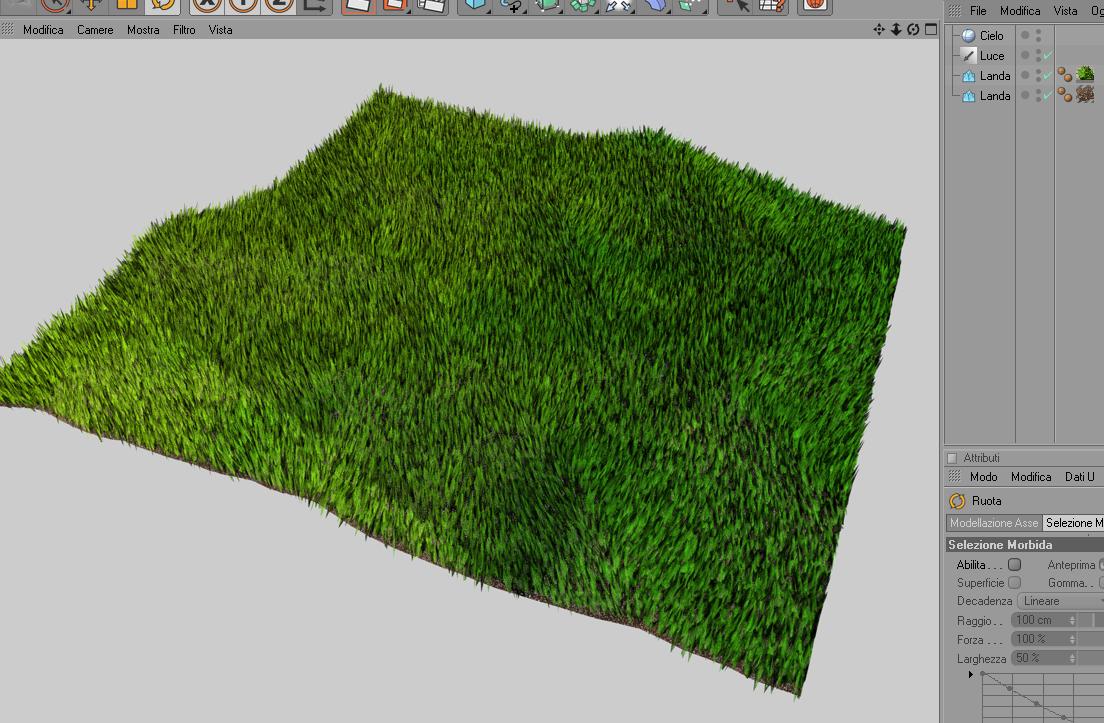Open the viewport Camere menu

(x=95, y=30)
